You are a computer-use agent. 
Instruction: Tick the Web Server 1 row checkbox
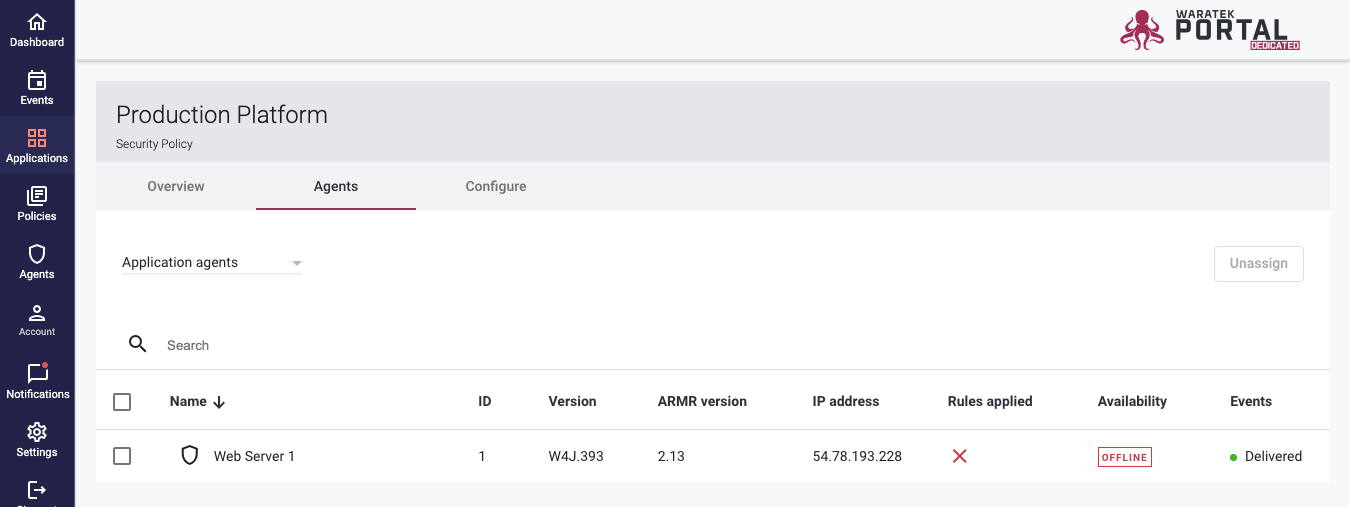(122, 456)
